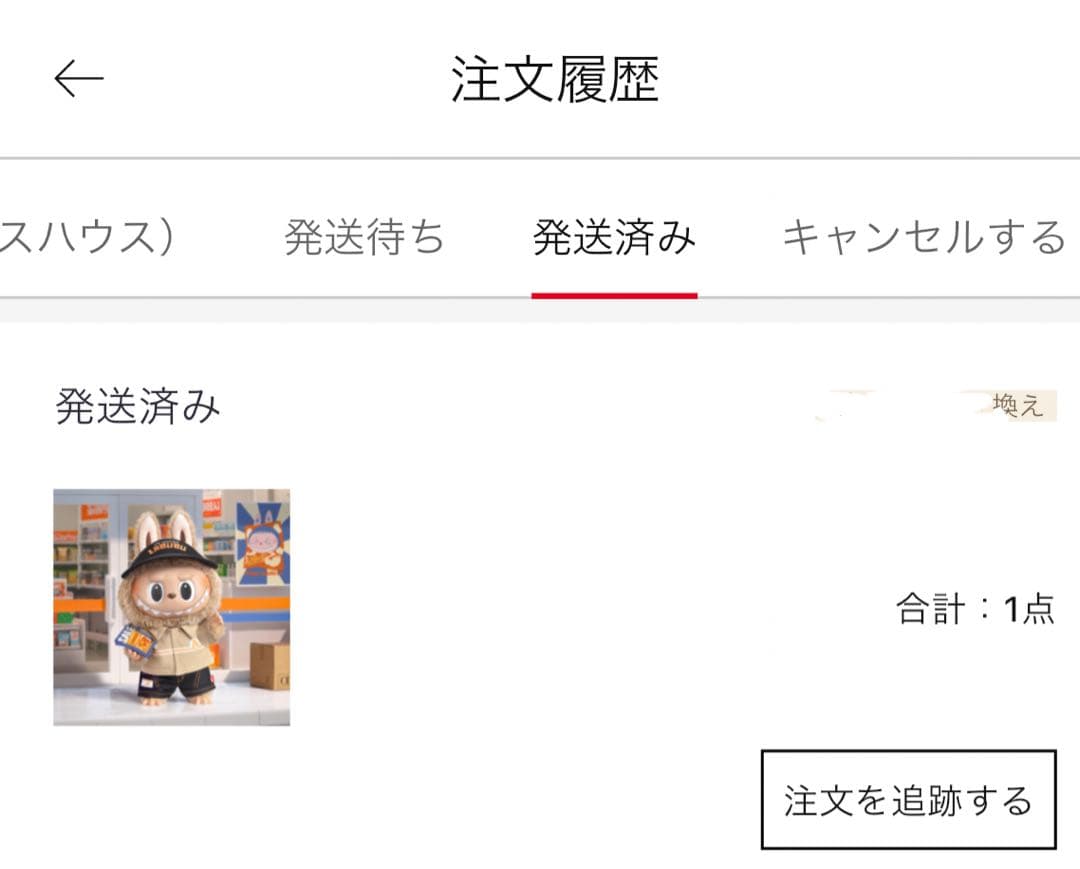Click the 発送済み order status label
The image size is (1080, 869).
click(138, 406)
